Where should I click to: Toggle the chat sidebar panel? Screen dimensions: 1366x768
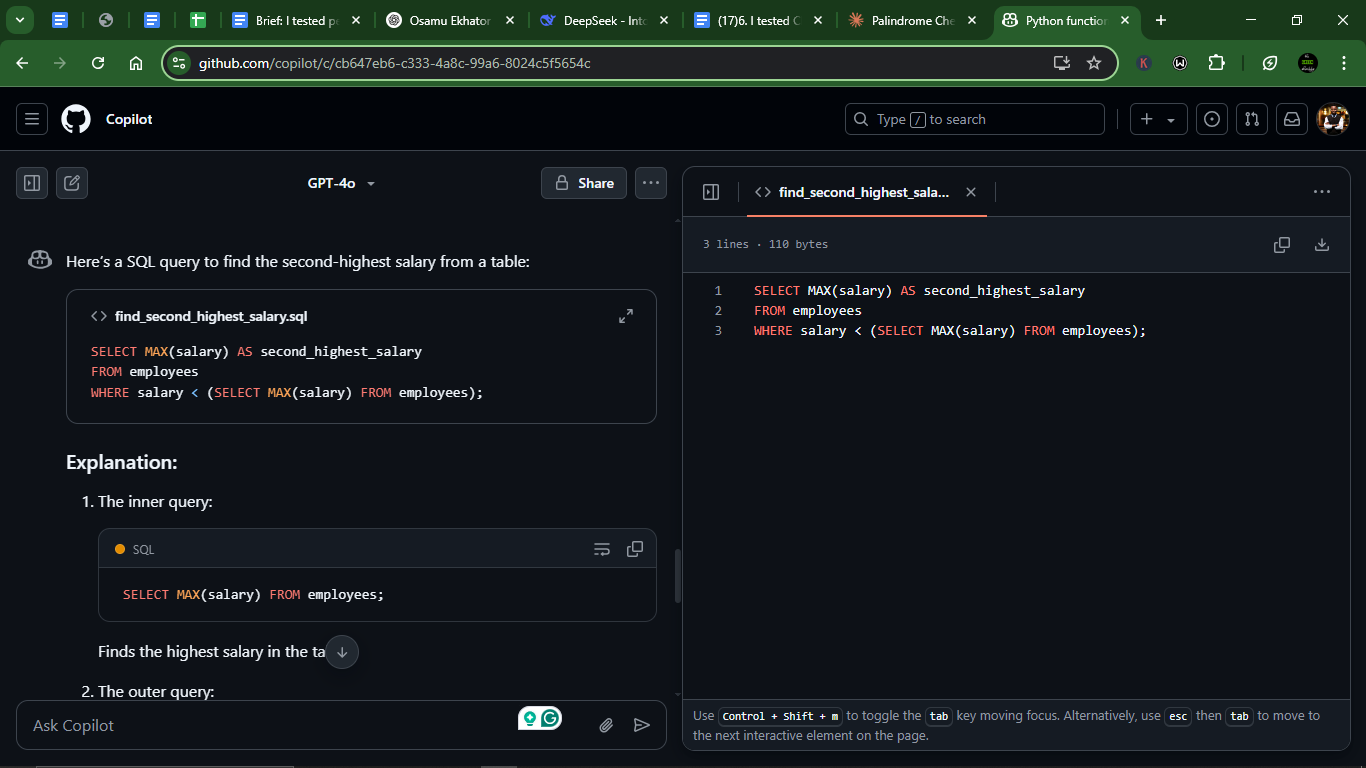point(32,183)
